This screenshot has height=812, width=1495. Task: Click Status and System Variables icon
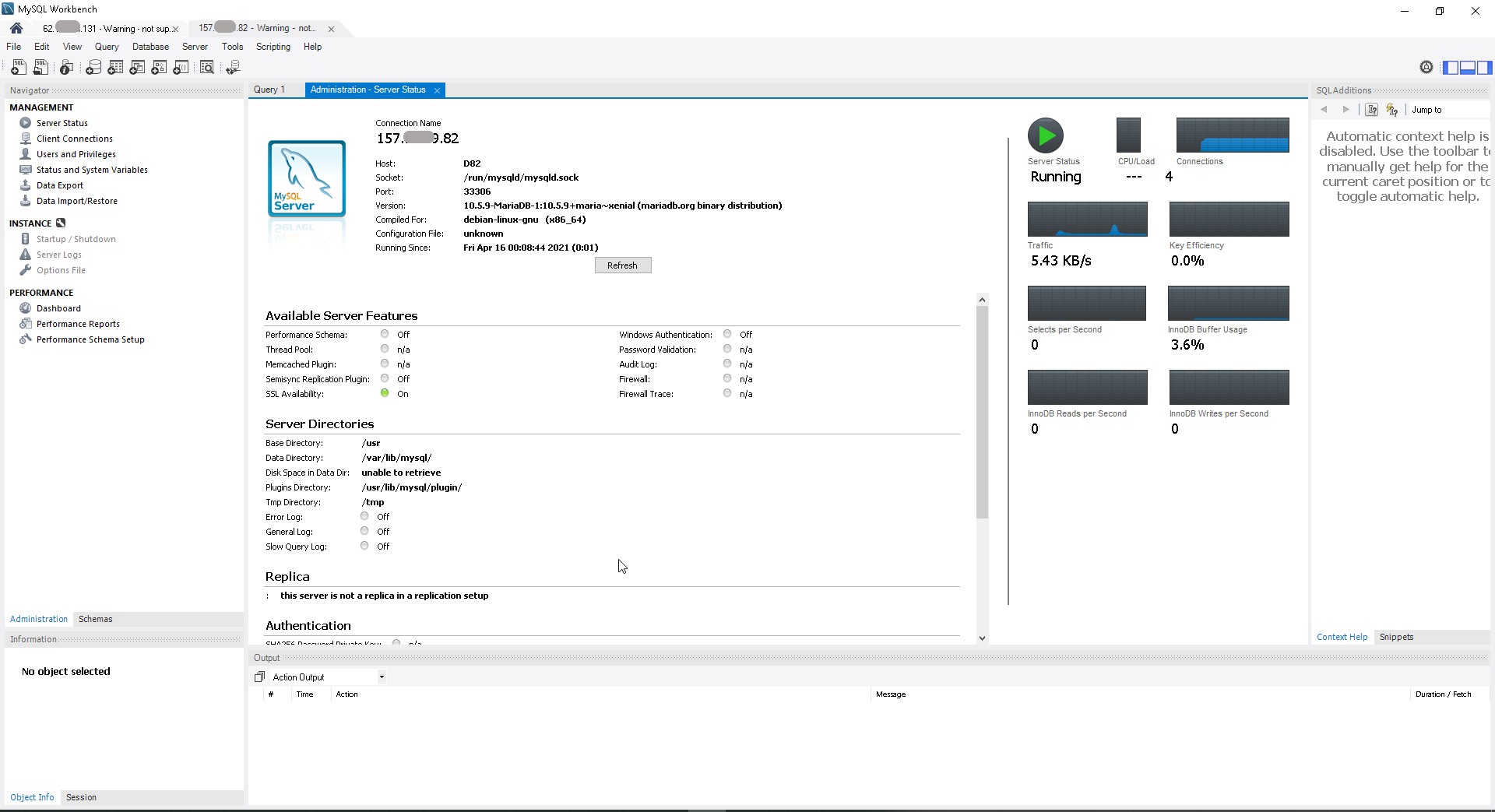click(x=26, y=170)
